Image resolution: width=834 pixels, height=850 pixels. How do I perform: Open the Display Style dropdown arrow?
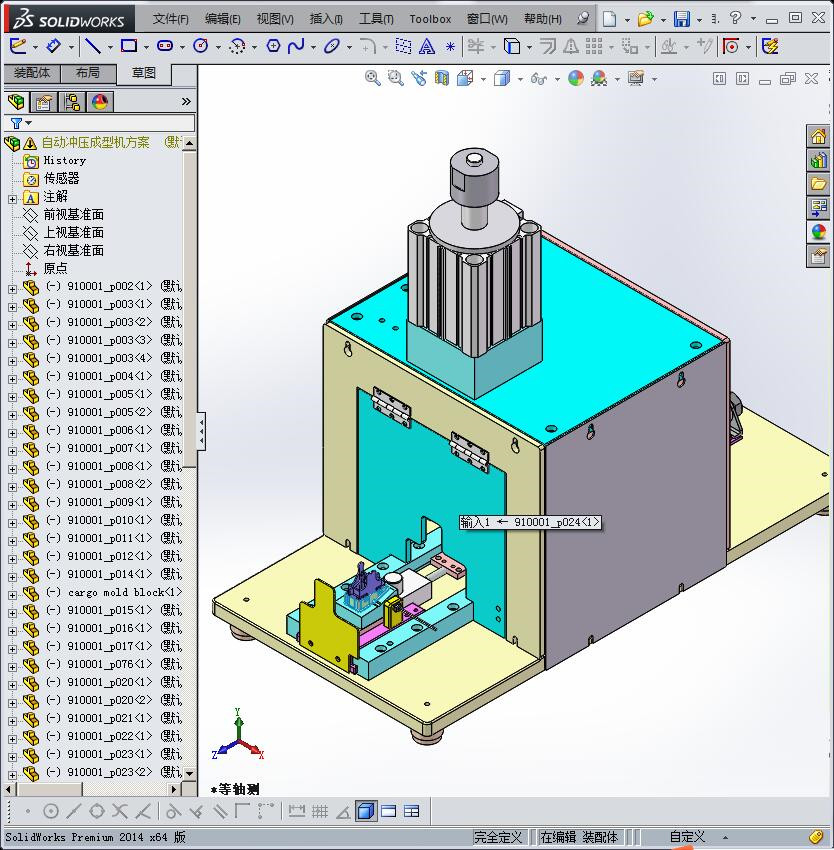click(x=520, y=79)
